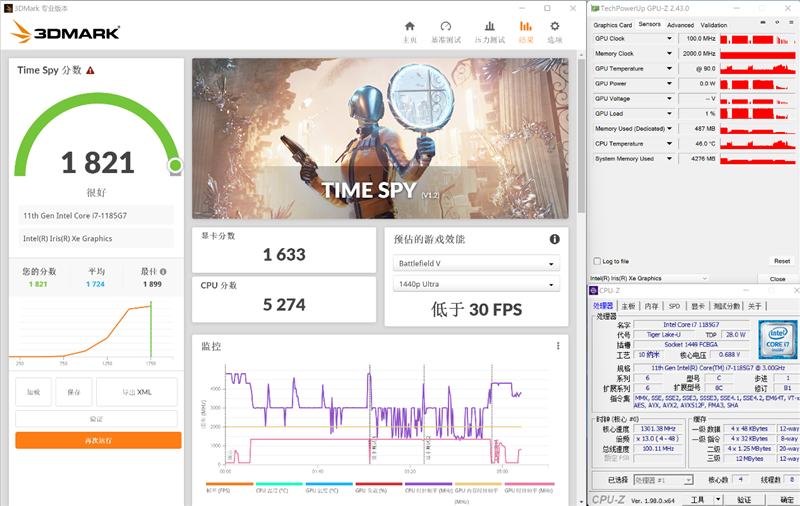Click the 3DMark vertical scrollbar thumb
The image size is (800, 506).
581,136
